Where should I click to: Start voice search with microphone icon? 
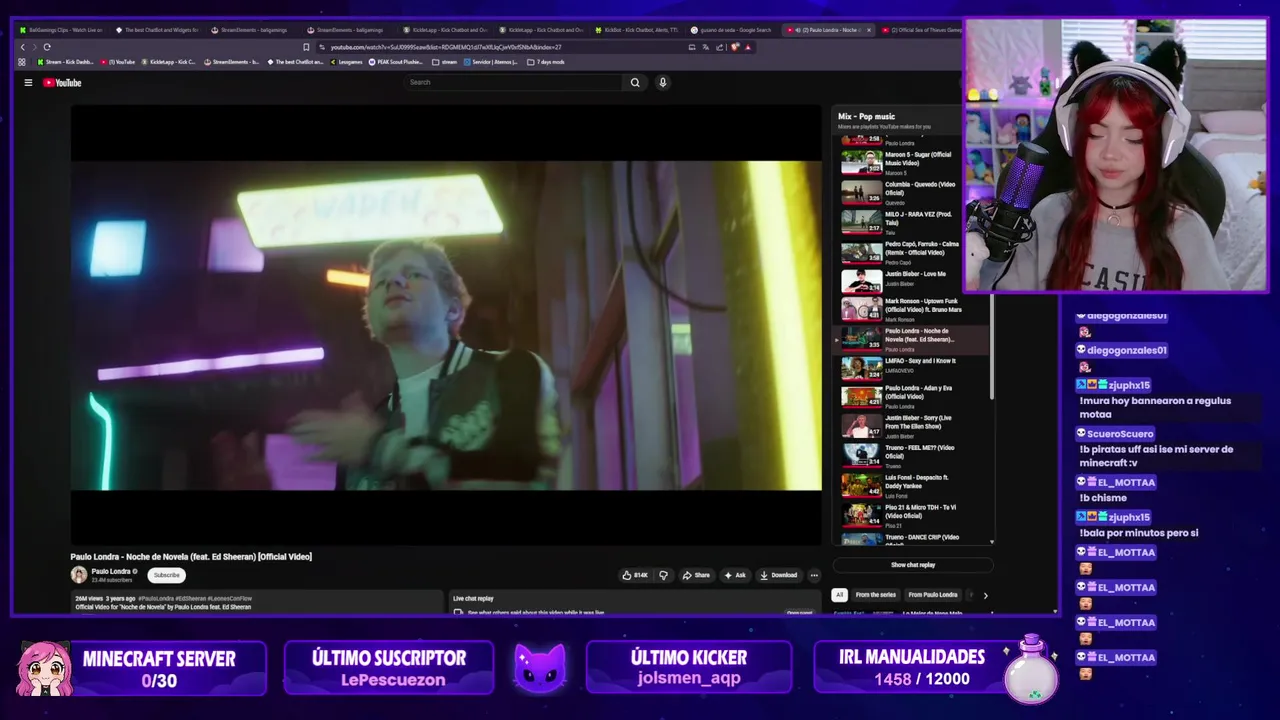[662, 83]
